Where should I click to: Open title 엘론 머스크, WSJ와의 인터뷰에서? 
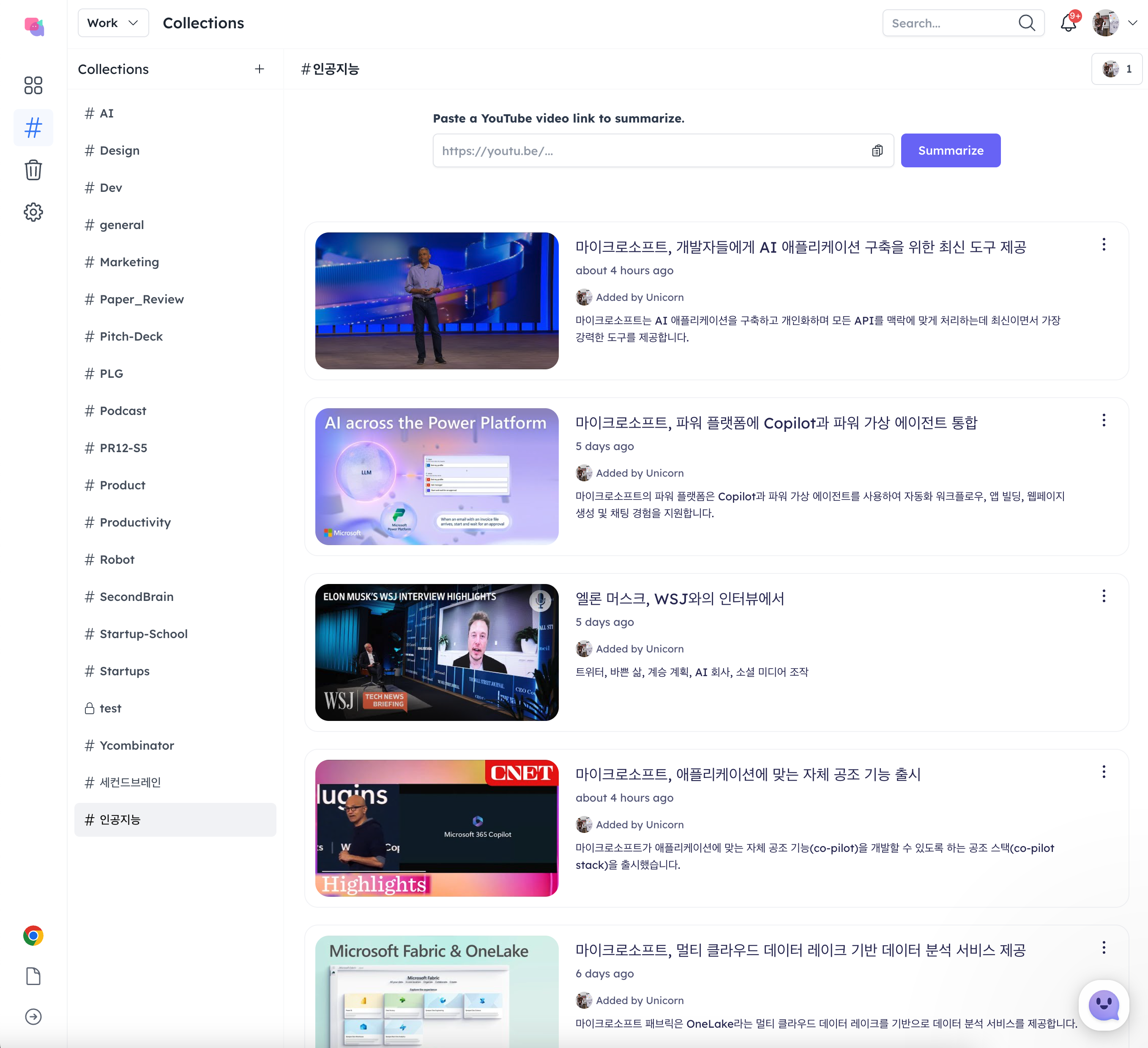tap(680, 599)
